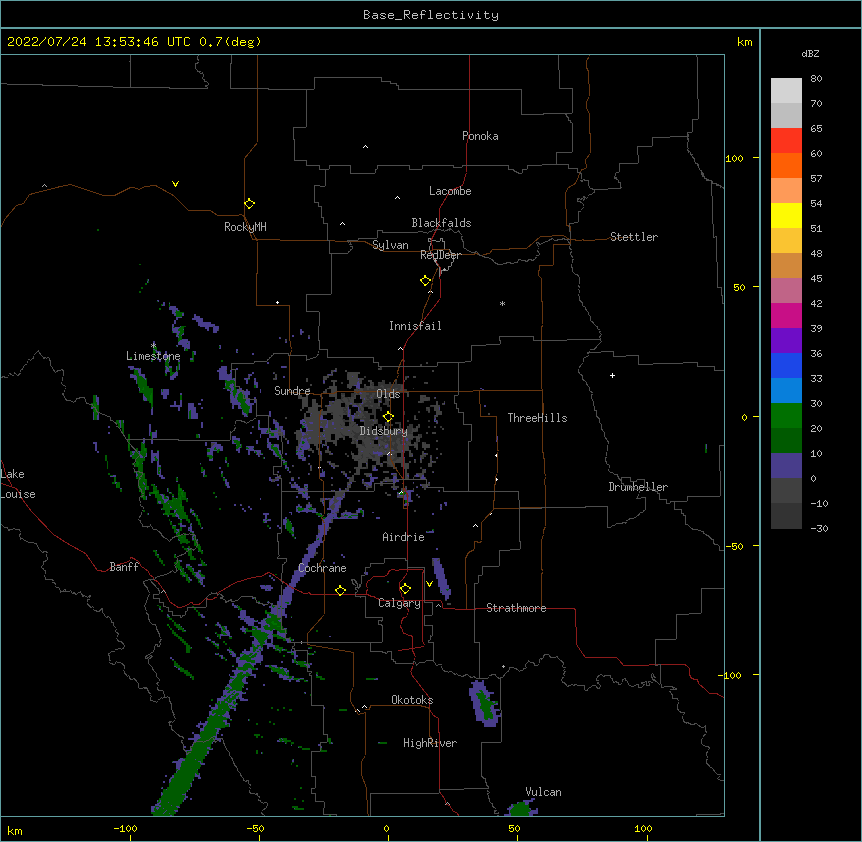Select the Lacombe city label

(450, 191)
